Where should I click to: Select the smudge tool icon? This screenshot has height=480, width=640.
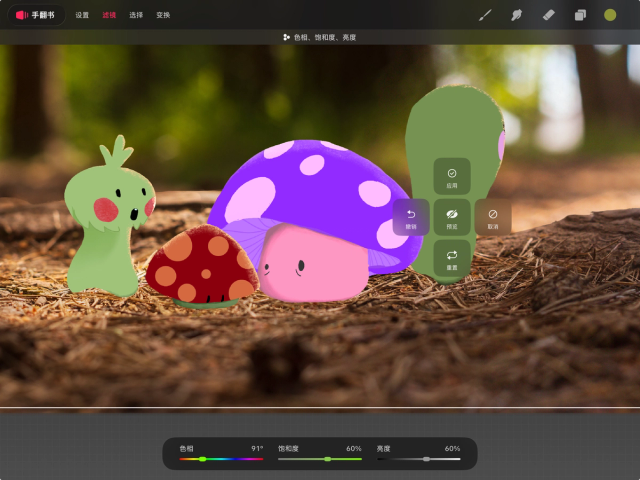(x=516, y=15)
